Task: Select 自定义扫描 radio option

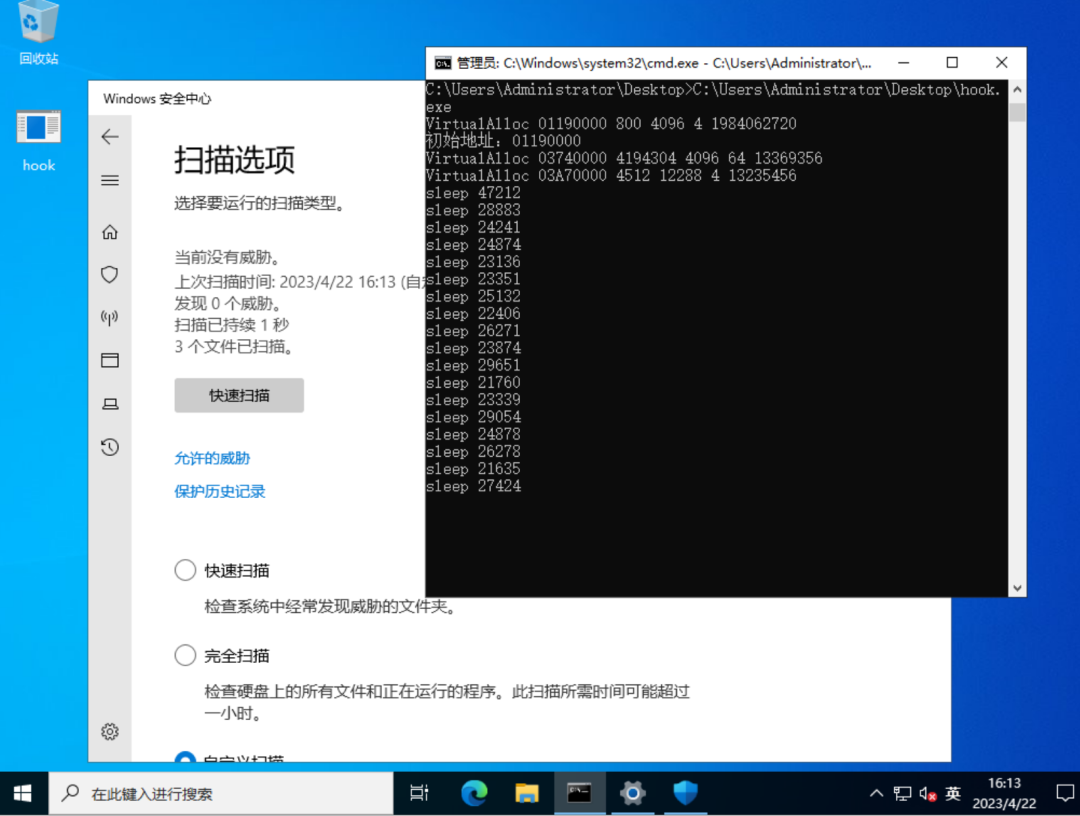Action: pos(185,757)
